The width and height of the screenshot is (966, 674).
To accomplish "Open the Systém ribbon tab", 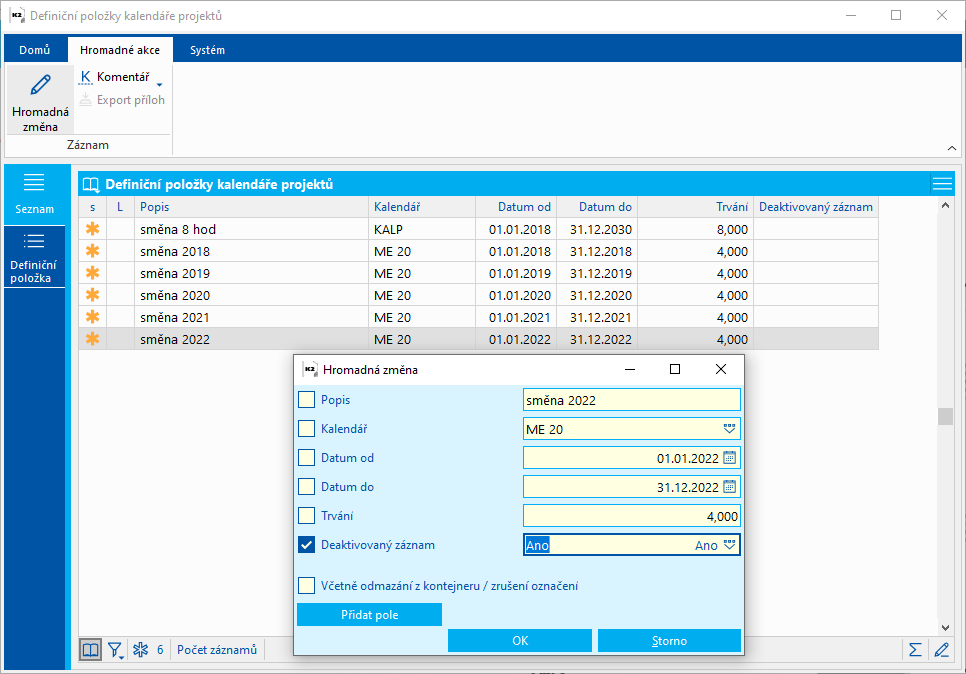I will point(207,50).
